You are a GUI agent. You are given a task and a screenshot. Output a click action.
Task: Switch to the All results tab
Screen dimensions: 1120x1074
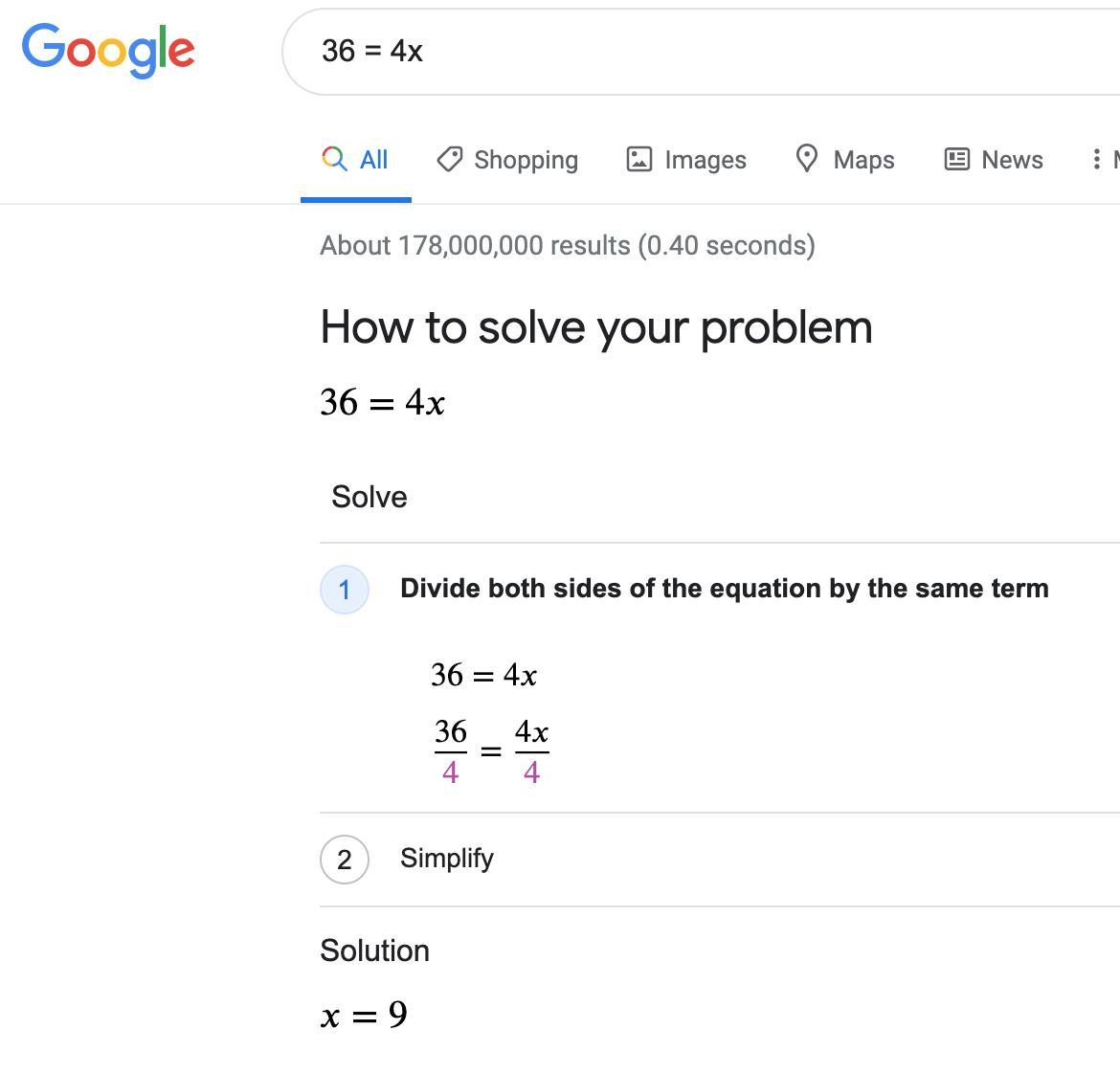[373, 160]
